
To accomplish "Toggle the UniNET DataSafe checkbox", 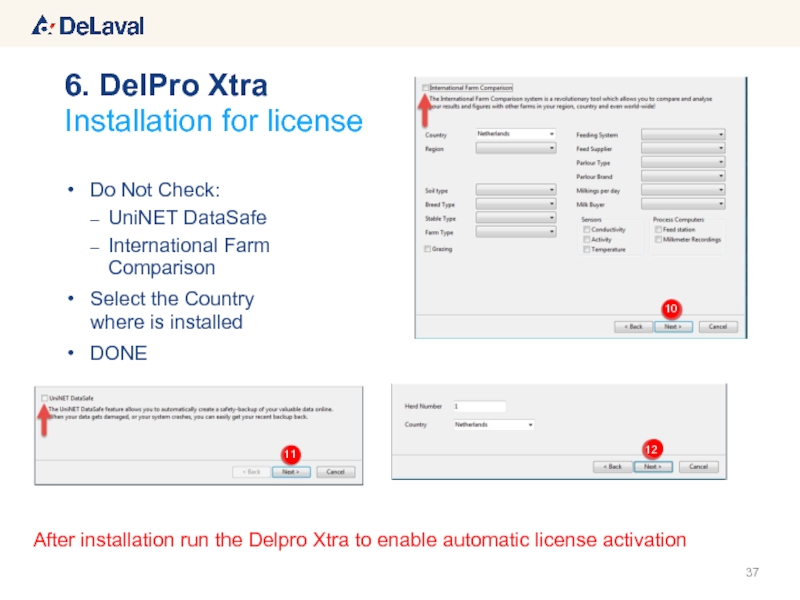I will [44, 398].
